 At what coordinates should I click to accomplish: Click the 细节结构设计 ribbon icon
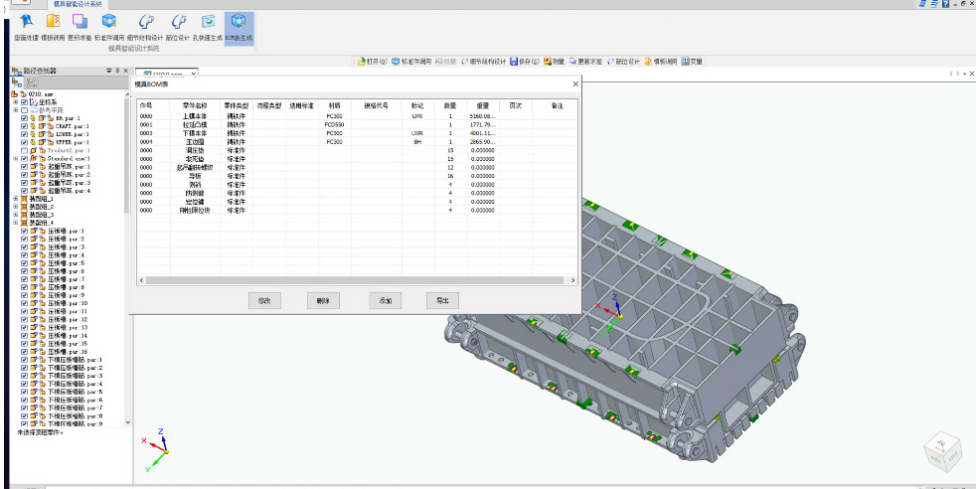click(x=146, y=22)
